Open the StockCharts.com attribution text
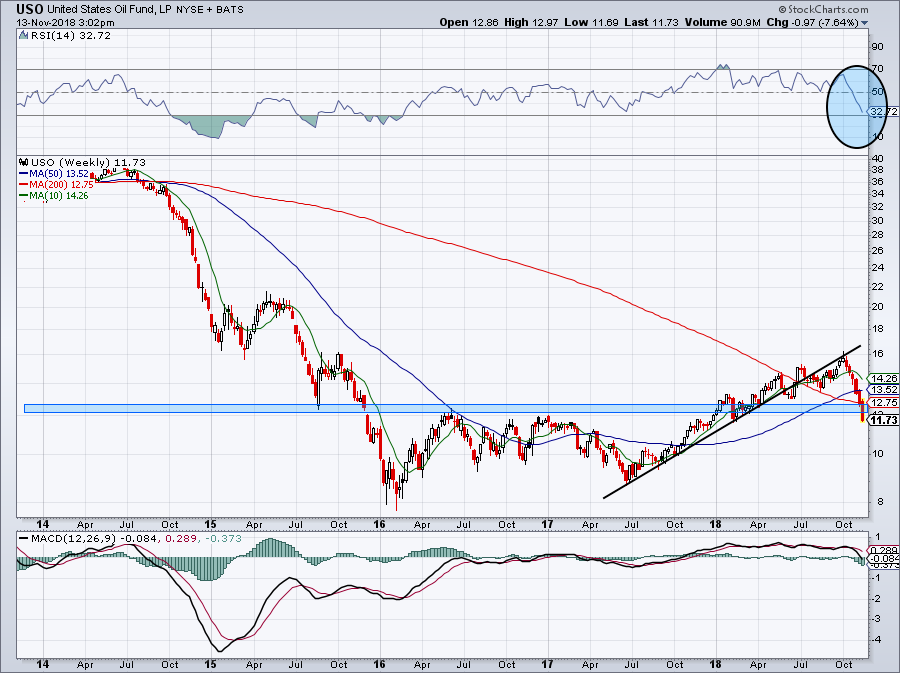900x673 pixels. [824, 9]
